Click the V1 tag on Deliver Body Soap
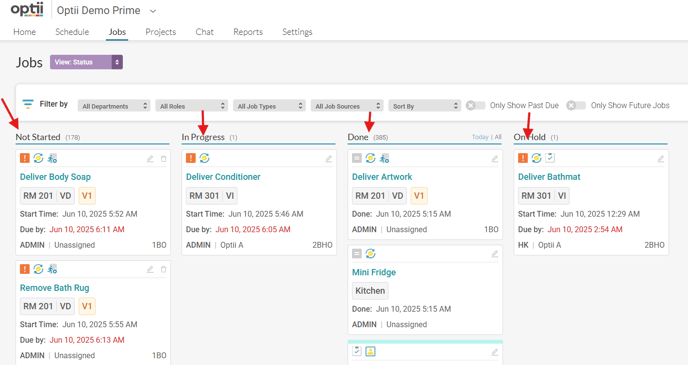 click(x=87, y=196)
